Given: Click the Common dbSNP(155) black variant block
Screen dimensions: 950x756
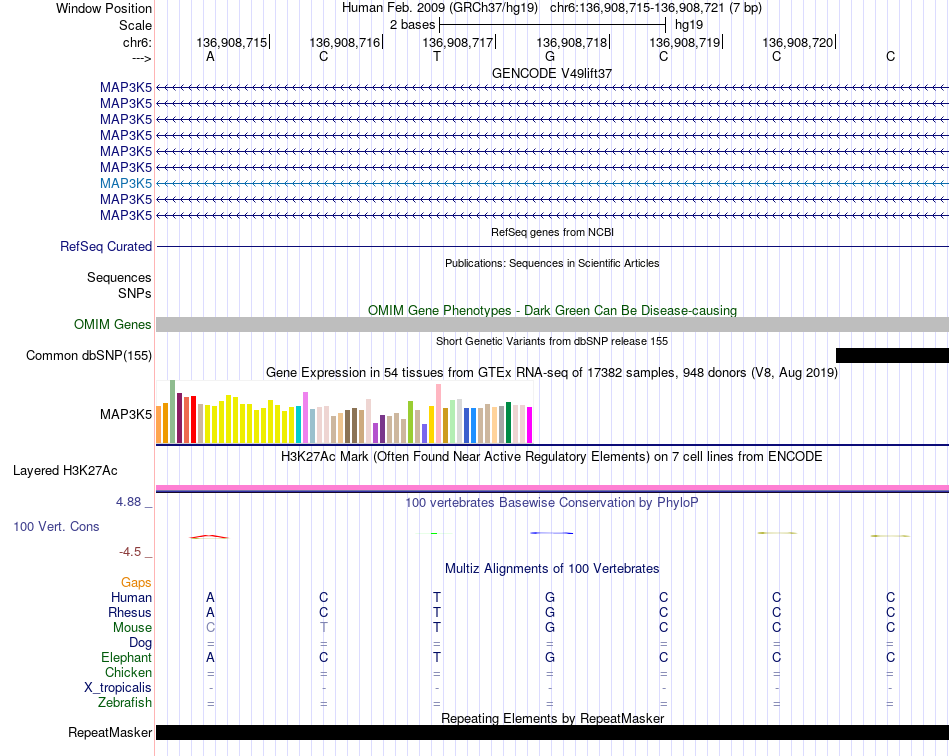Looking at the screenshot, I should [x=892, y=356].
